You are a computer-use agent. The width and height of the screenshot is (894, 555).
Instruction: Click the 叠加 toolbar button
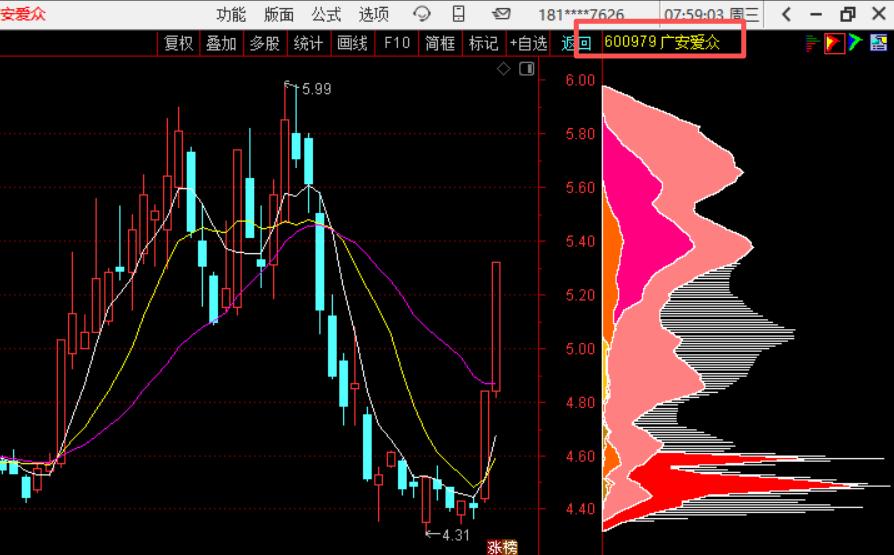pyautogui.click(x=221, y=43)
